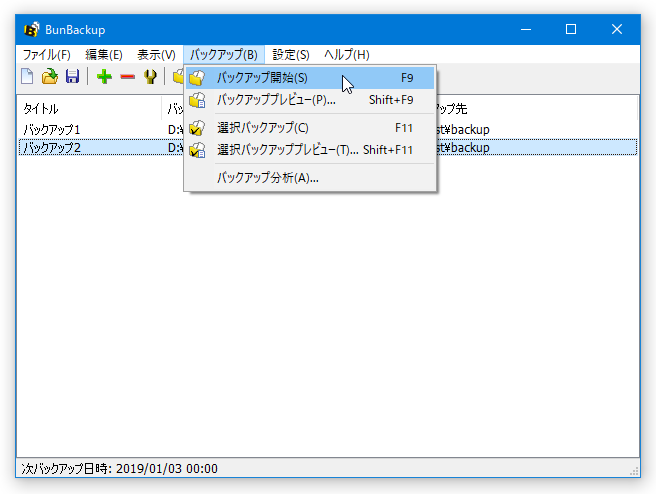Choose バックアップ分析(A)... menu entry

310,178
